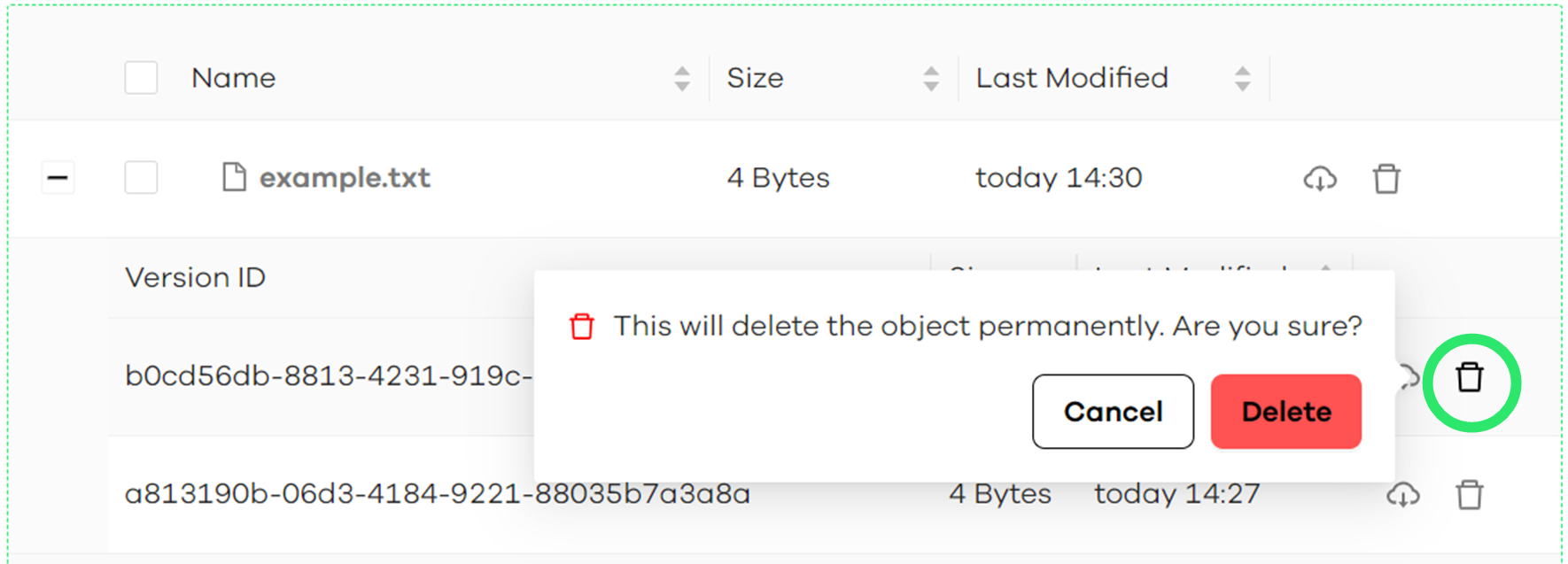Sort the table by Last Modified

pos(1242,78)
